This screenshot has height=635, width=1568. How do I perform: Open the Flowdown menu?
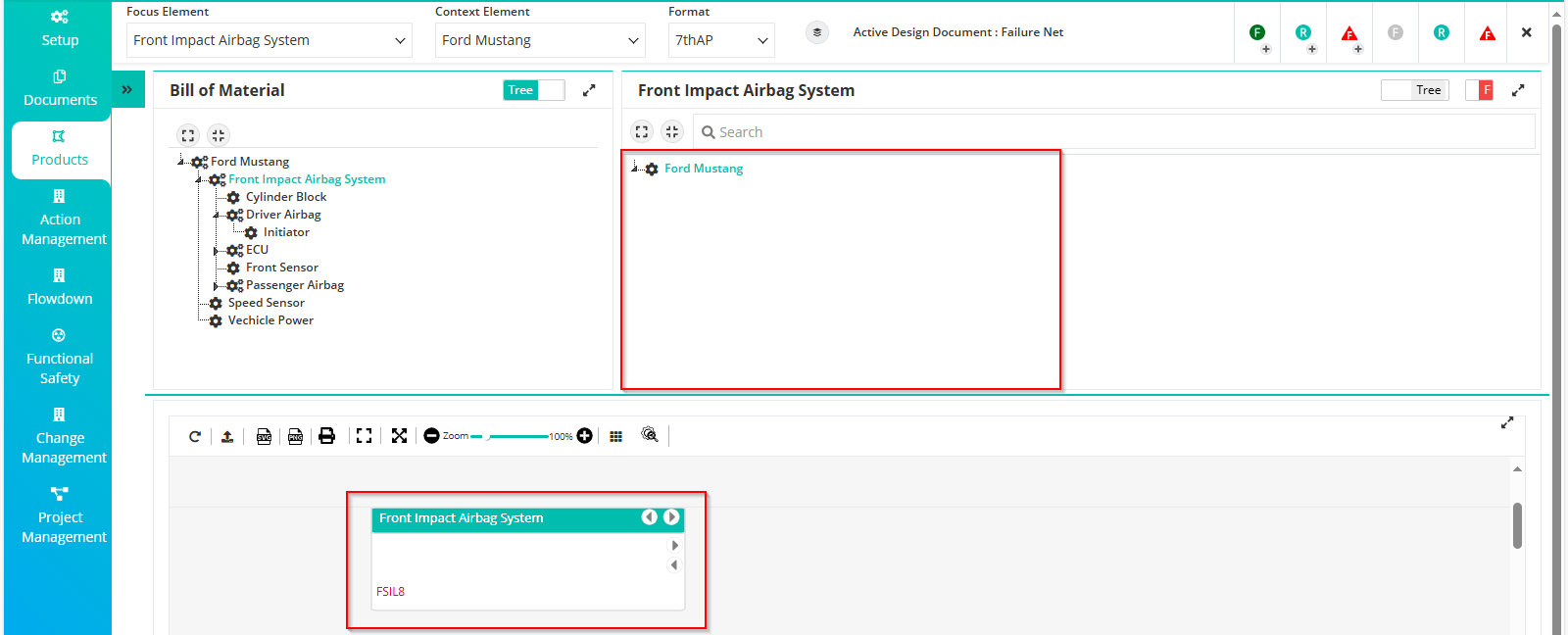[60, 287]
